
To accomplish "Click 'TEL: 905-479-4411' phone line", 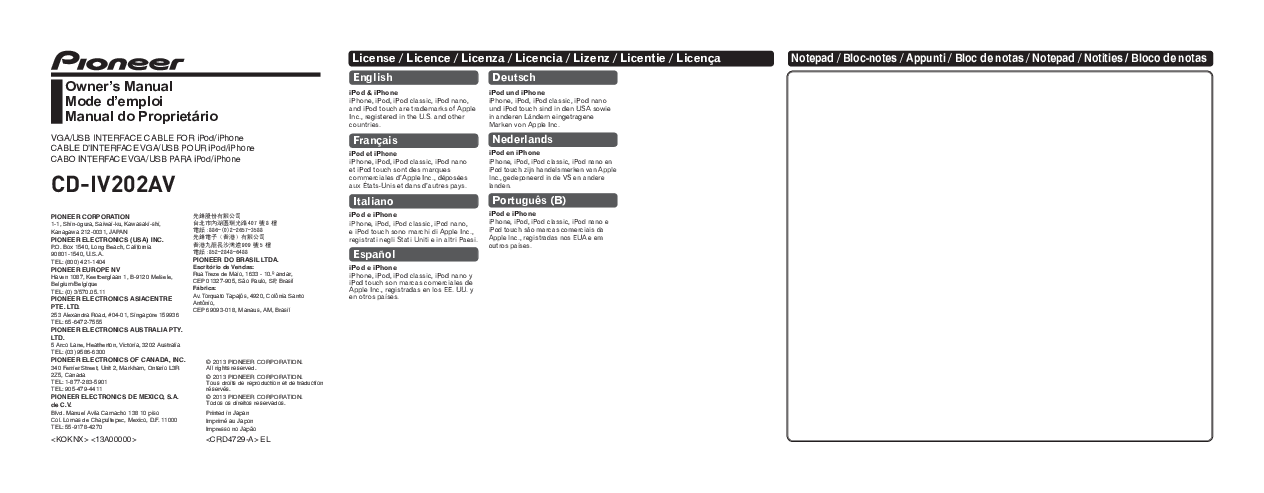I will coord(77,388).
